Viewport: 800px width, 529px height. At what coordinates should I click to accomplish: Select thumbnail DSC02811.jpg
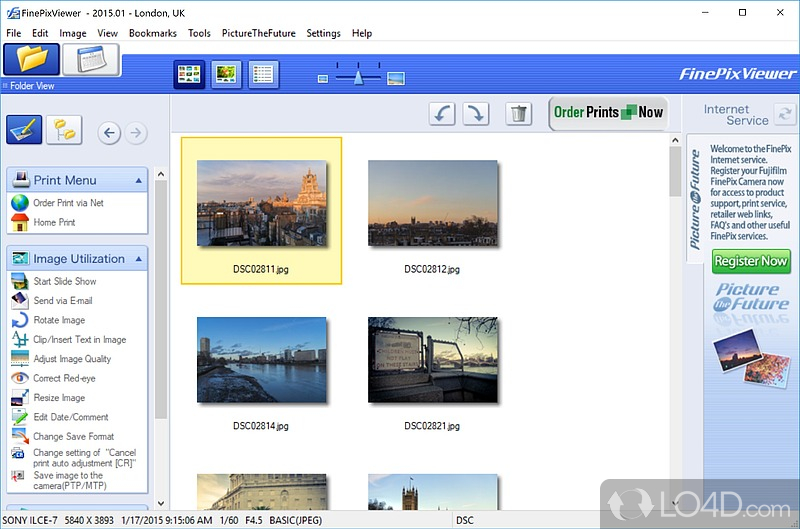261,210
